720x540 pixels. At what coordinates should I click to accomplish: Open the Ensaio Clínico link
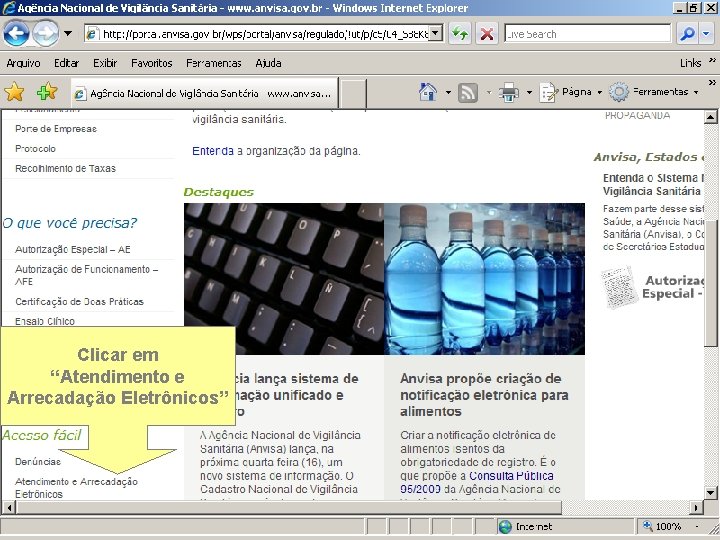(x=45, y=321)
